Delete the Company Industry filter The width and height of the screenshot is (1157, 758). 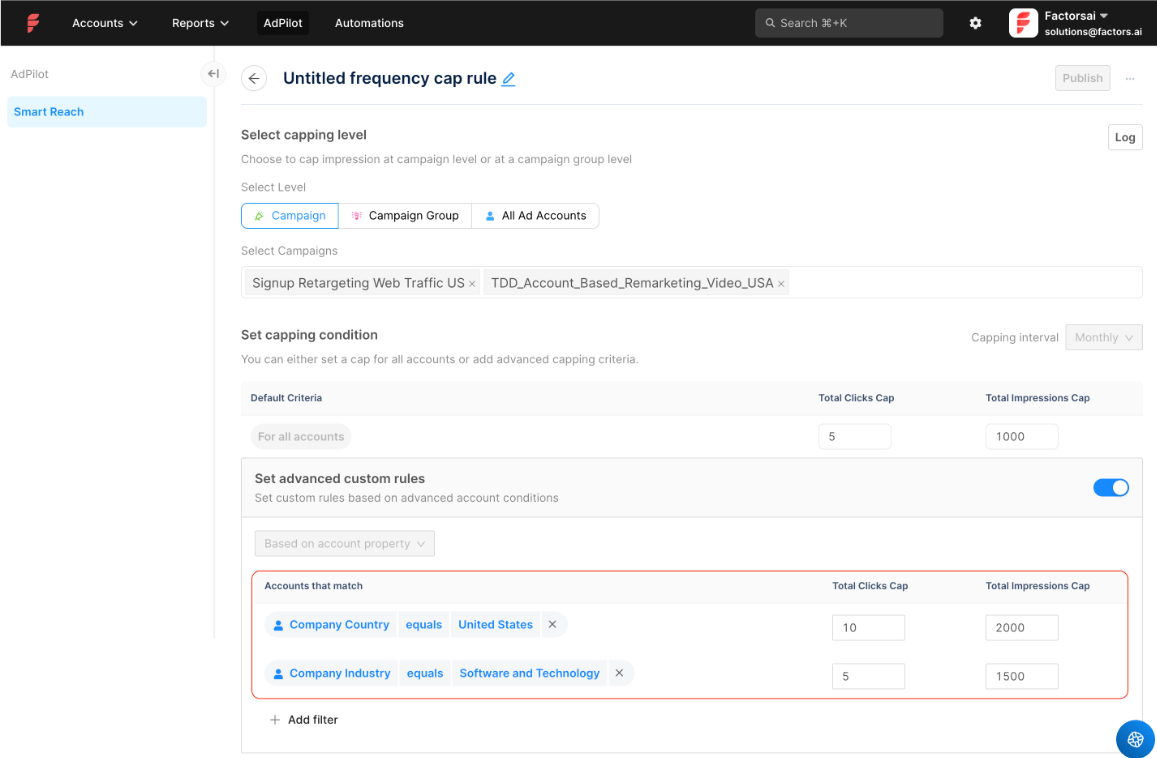[619, 673]
